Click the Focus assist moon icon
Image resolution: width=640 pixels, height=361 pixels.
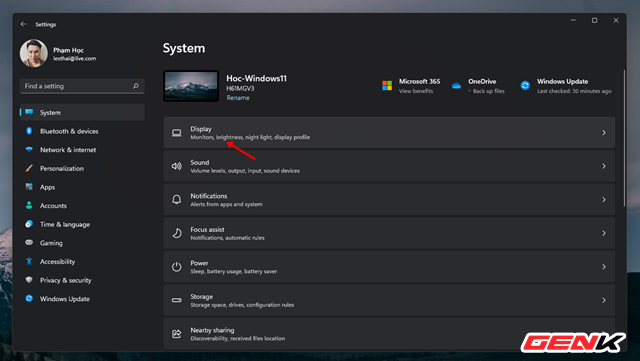[x=177, y=233]
